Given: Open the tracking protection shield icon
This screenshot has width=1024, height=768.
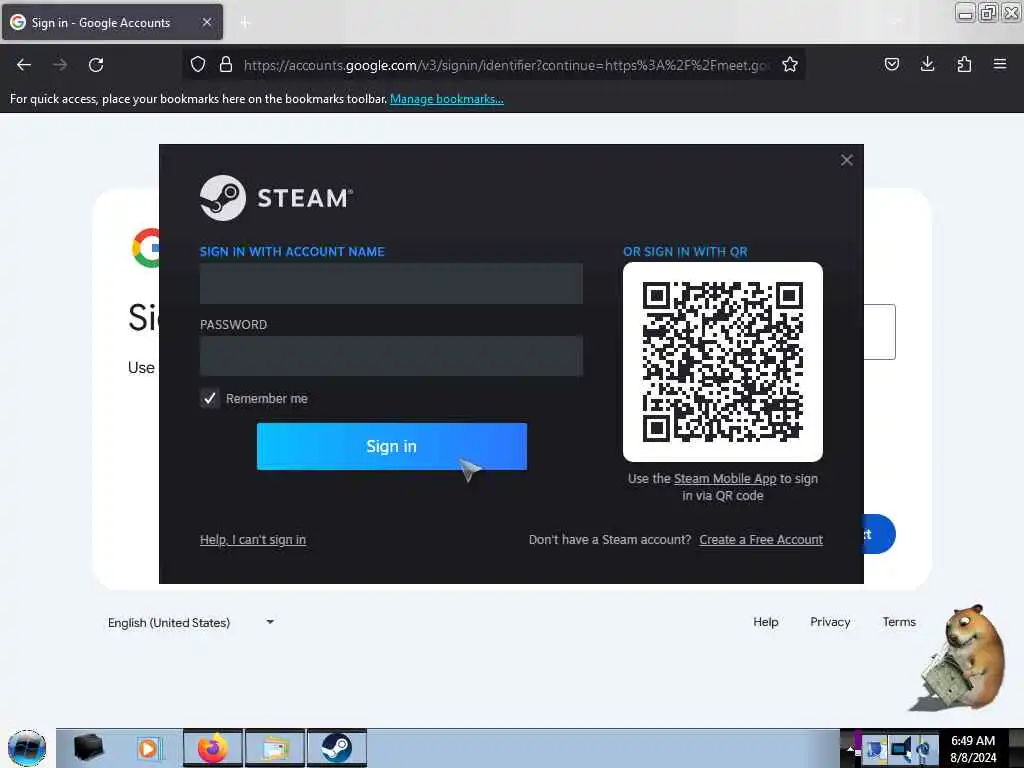Looking at the screenshot, I should (198, 64).
